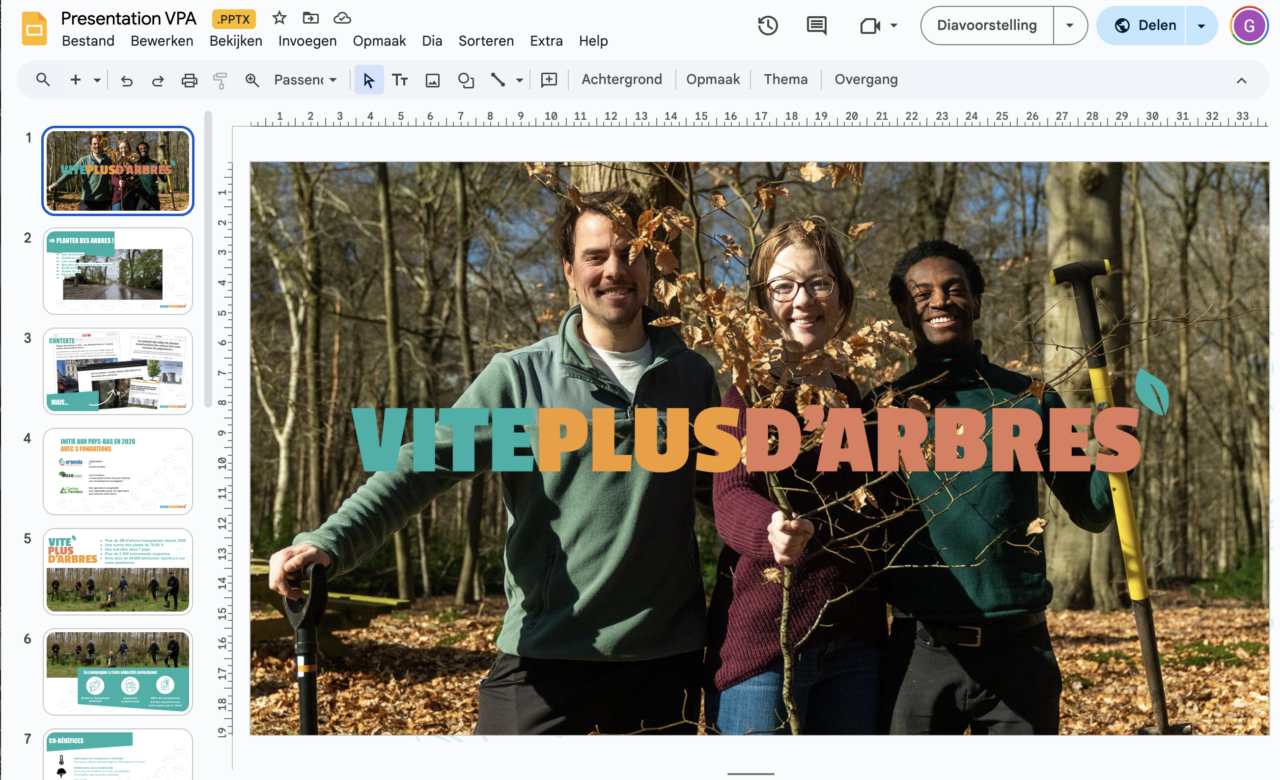Click the redo arrow icon

tap(157, 80)
